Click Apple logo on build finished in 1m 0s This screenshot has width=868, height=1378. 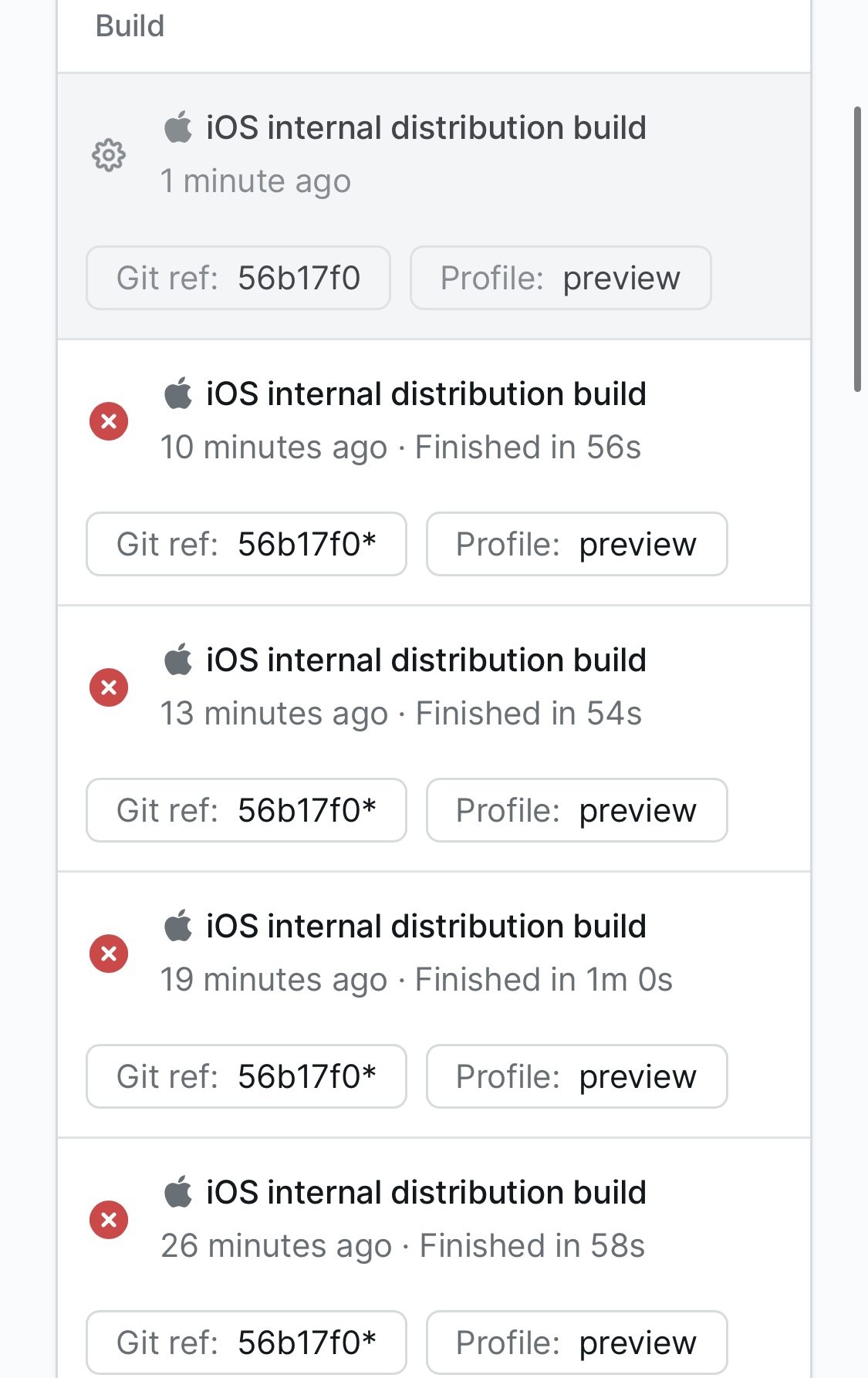[x=178, y=926]
